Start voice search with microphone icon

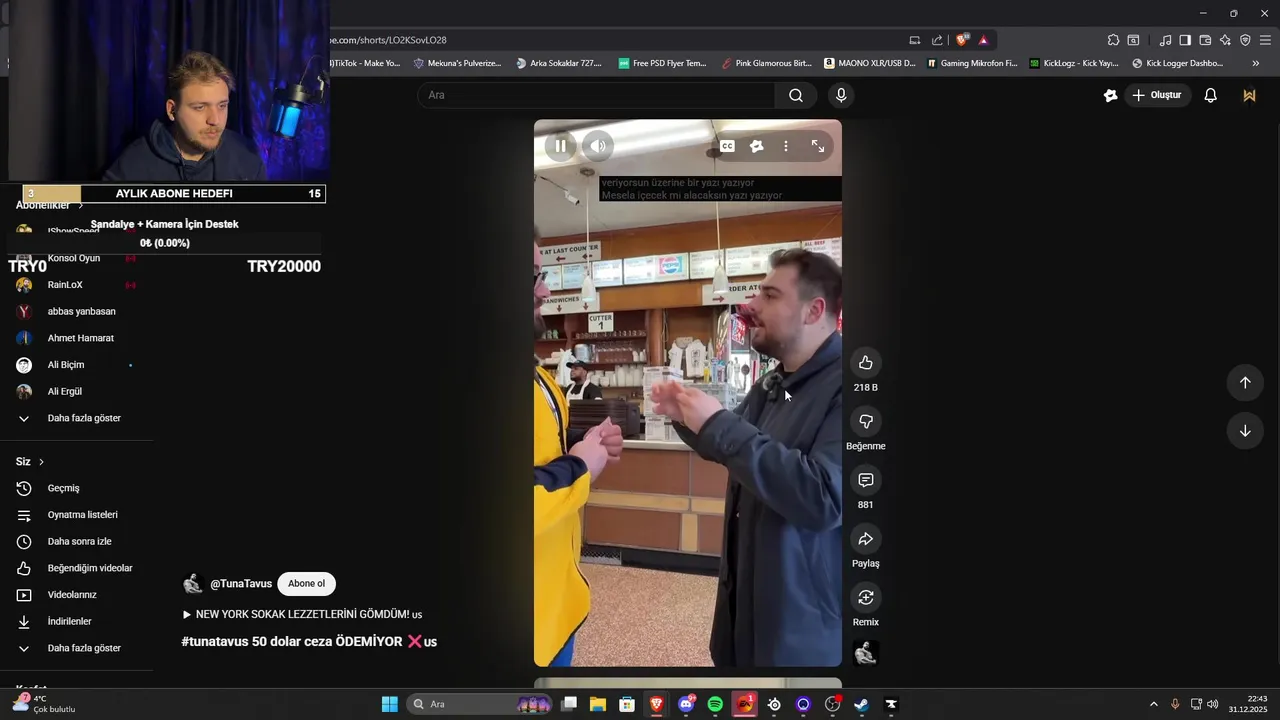click(x=841, y=95)
